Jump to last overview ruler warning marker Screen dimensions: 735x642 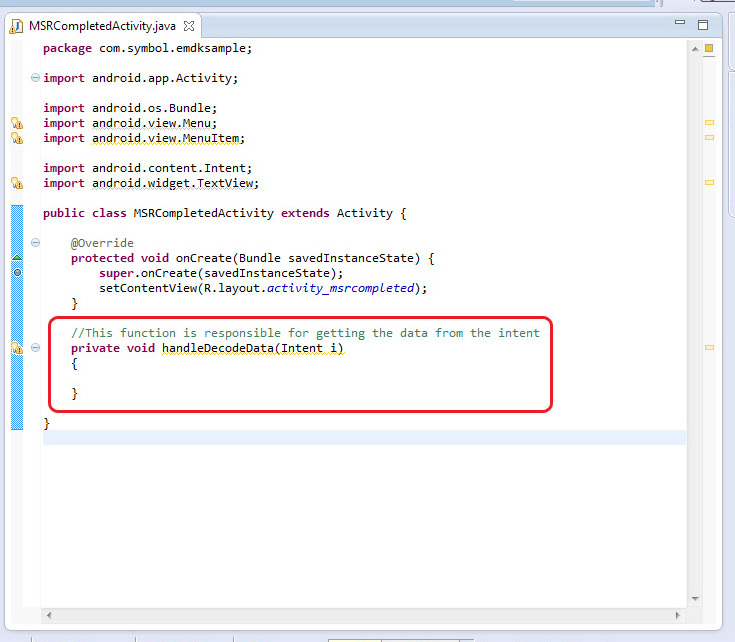[x=709, y=348]
